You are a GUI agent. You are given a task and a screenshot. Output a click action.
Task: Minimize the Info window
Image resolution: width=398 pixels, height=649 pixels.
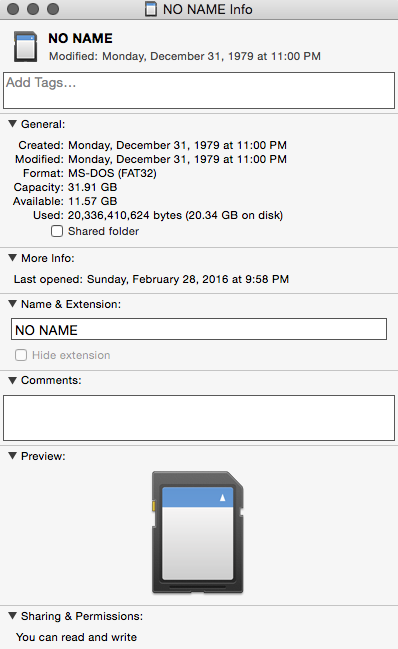tap(33, 9)
